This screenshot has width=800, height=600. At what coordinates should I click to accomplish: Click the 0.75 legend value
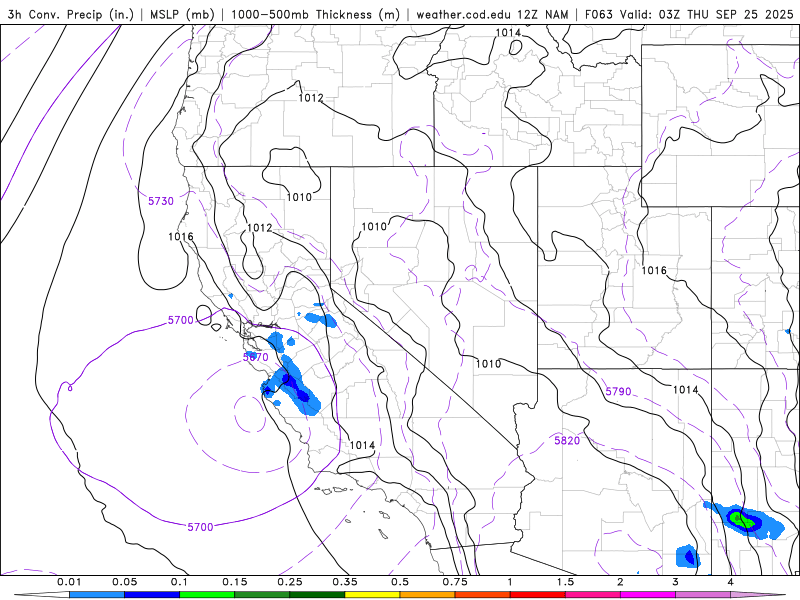455,582
